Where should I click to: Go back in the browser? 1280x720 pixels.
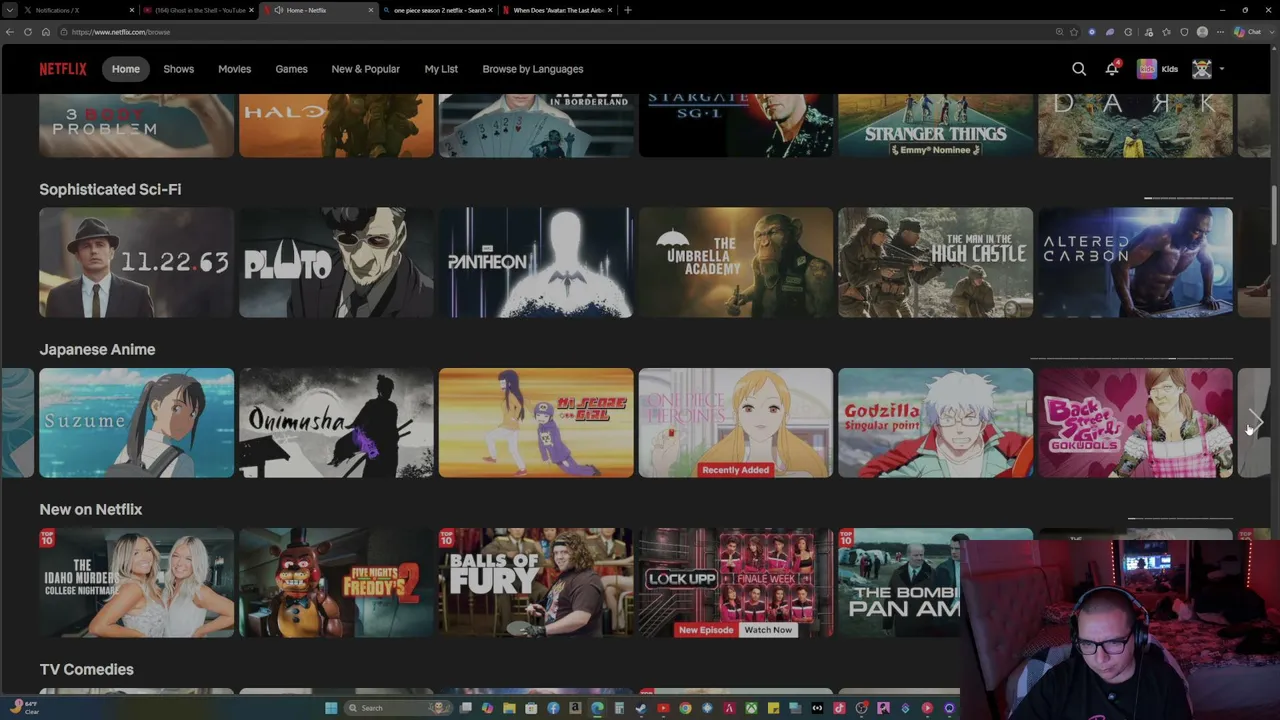10,32
